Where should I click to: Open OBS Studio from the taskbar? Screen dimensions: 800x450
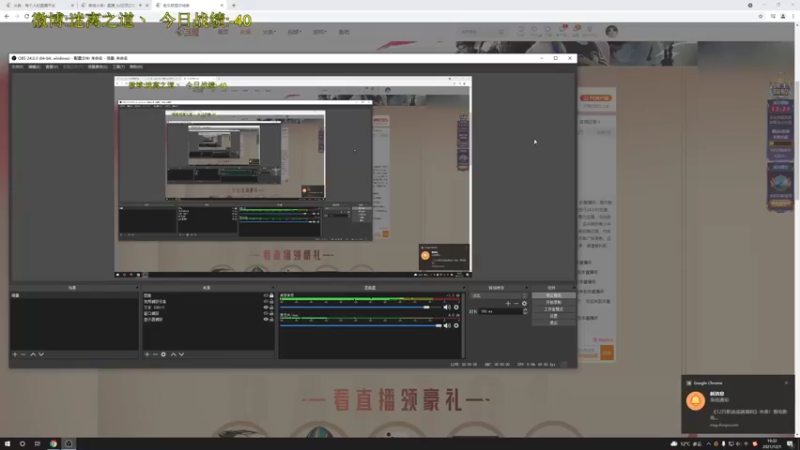click(68, 444)
